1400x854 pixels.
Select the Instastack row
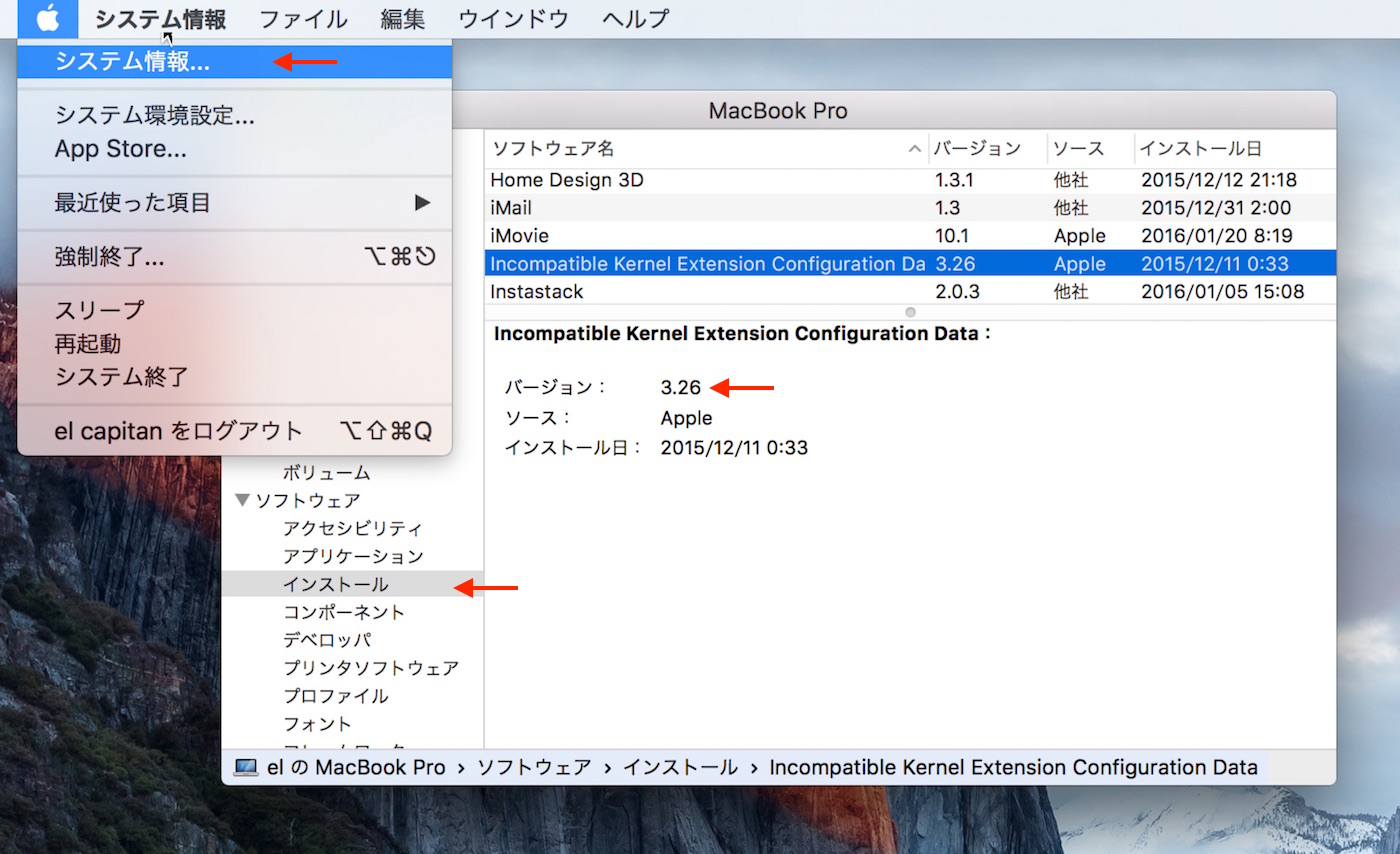point(910,292)
